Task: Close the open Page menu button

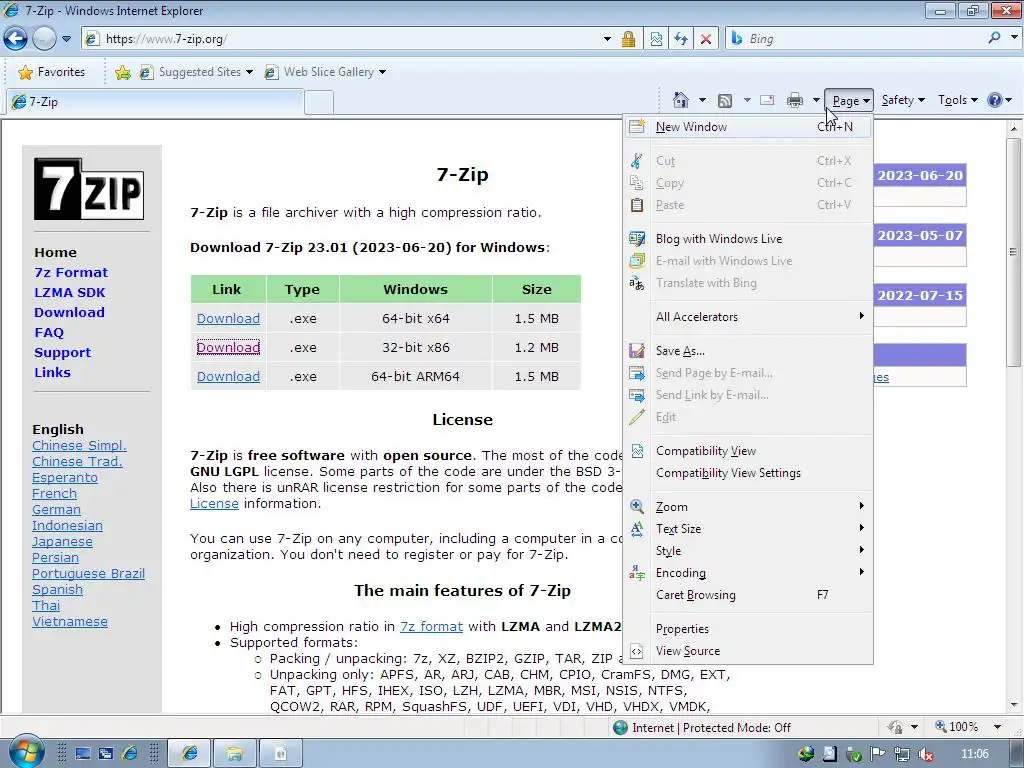Action: tap(849, 101)
